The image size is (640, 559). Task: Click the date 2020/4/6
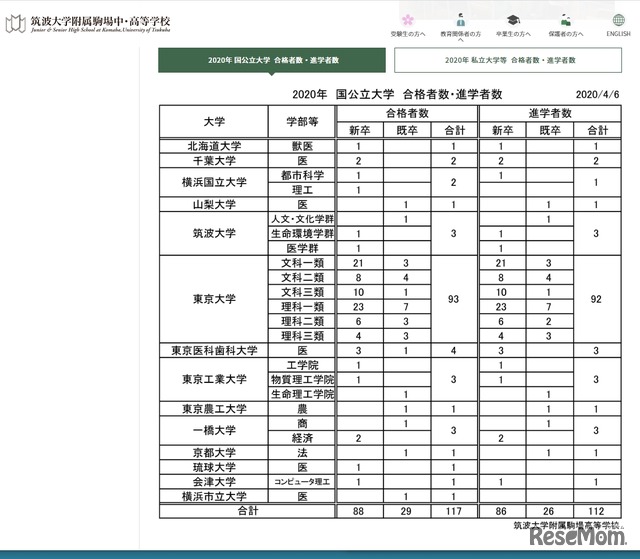pos(597,95)
